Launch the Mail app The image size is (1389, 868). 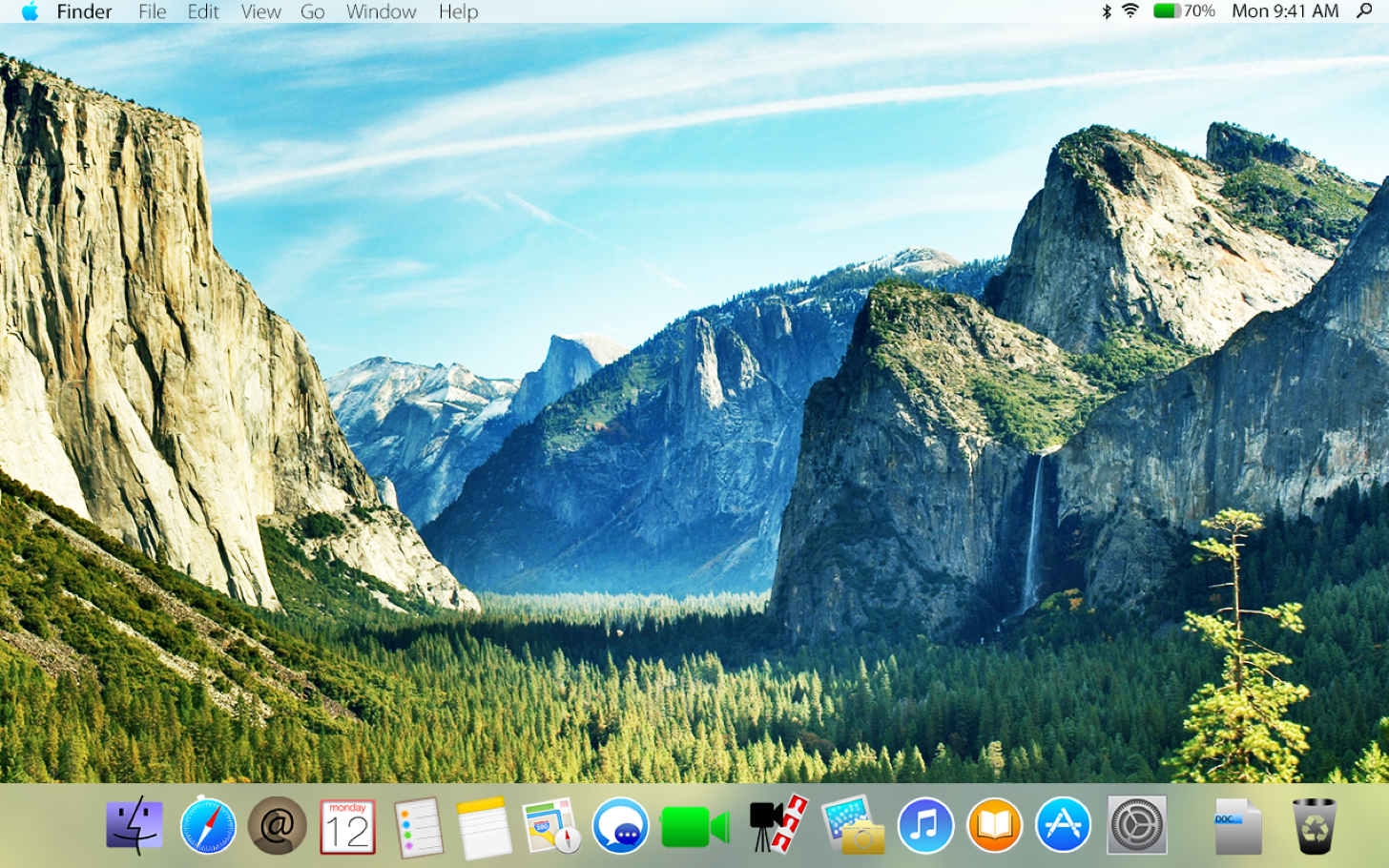point(276,826)
